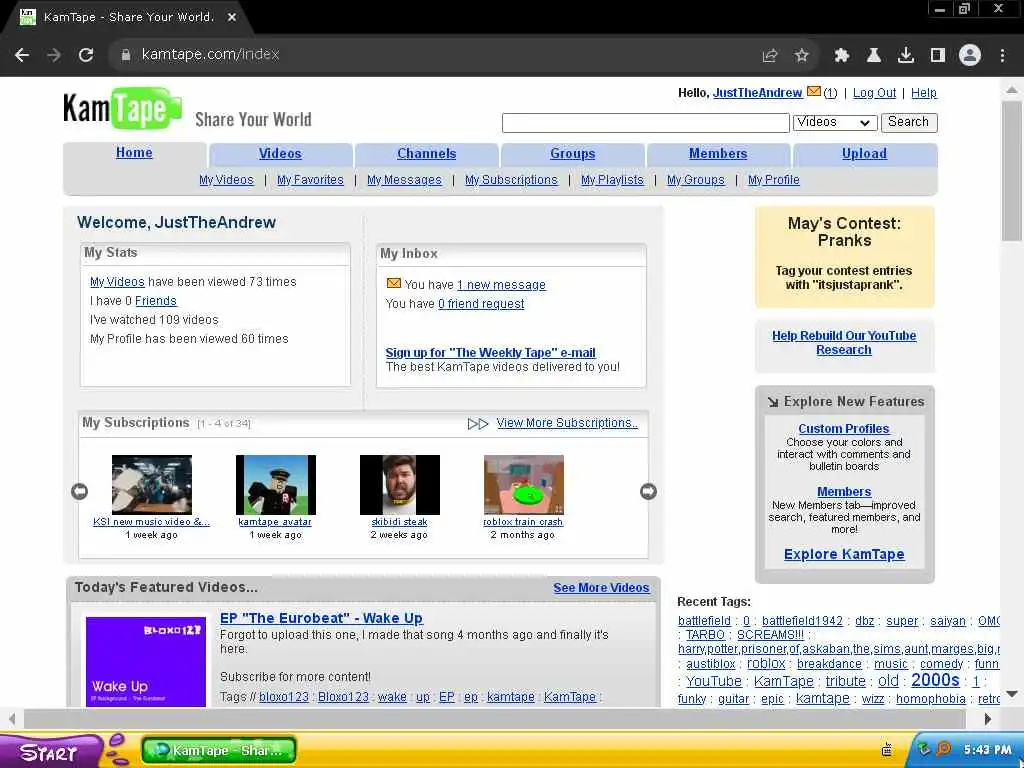Open the Videos navigation tab

pos(280,154)
